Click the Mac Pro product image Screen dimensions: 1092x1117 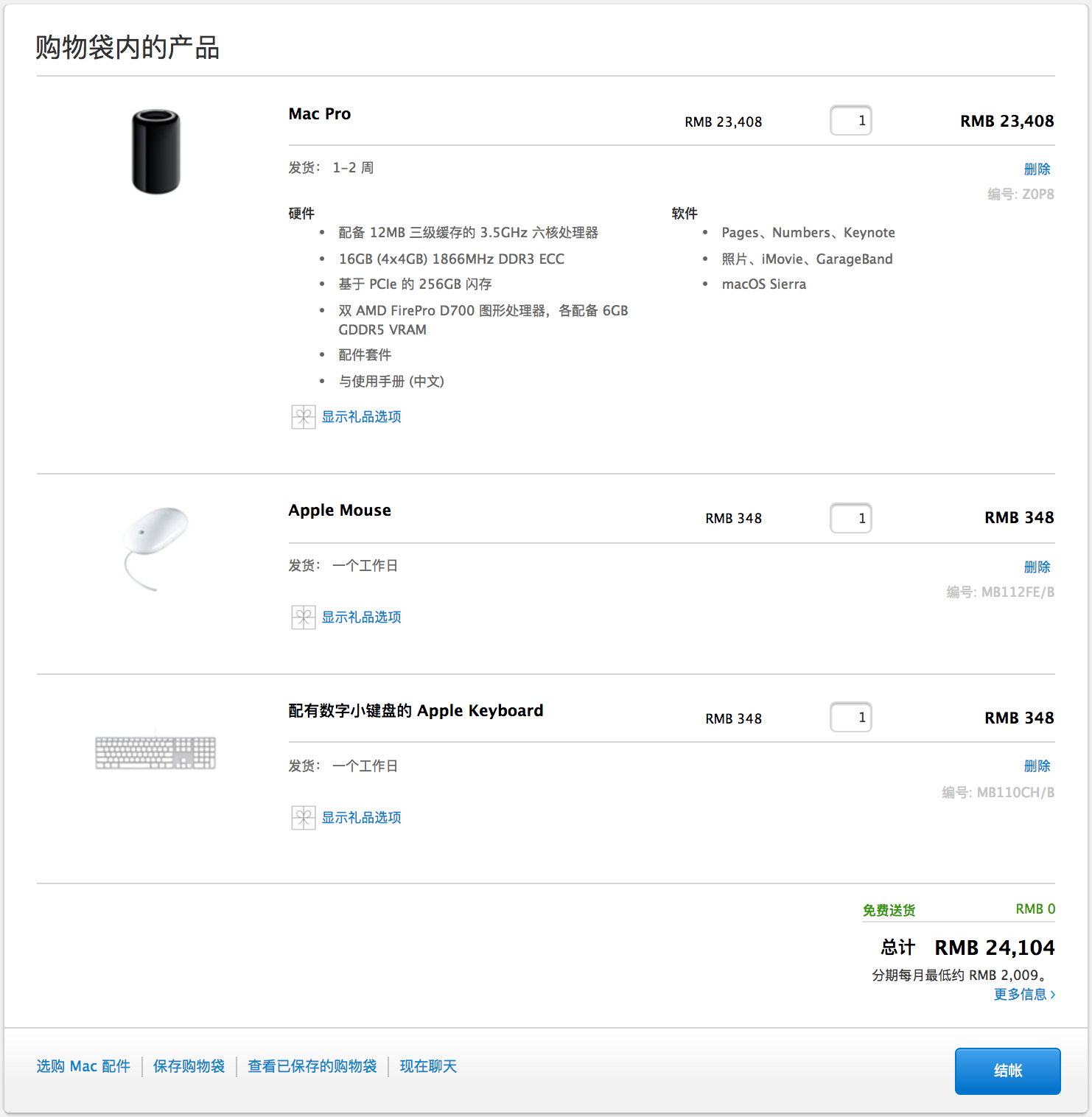156,152
